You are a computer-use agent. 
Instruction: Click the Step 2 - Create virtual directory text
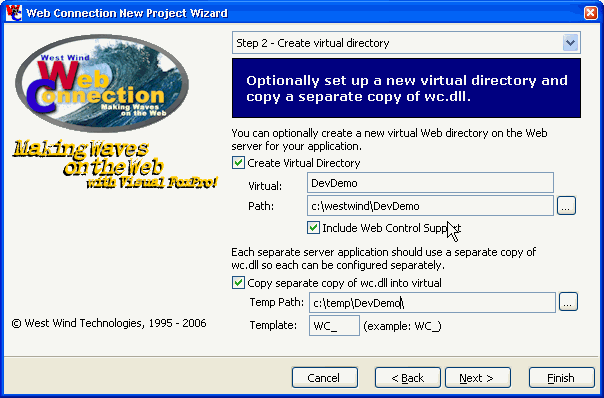pos(312,43)
